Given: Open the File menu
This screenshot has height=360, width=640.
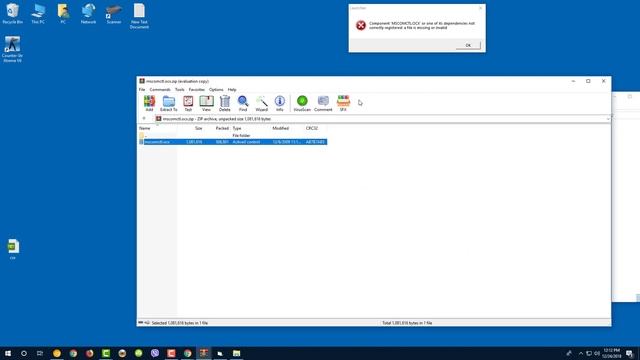Looking at the screenshot, I should [x=142, y=89].
